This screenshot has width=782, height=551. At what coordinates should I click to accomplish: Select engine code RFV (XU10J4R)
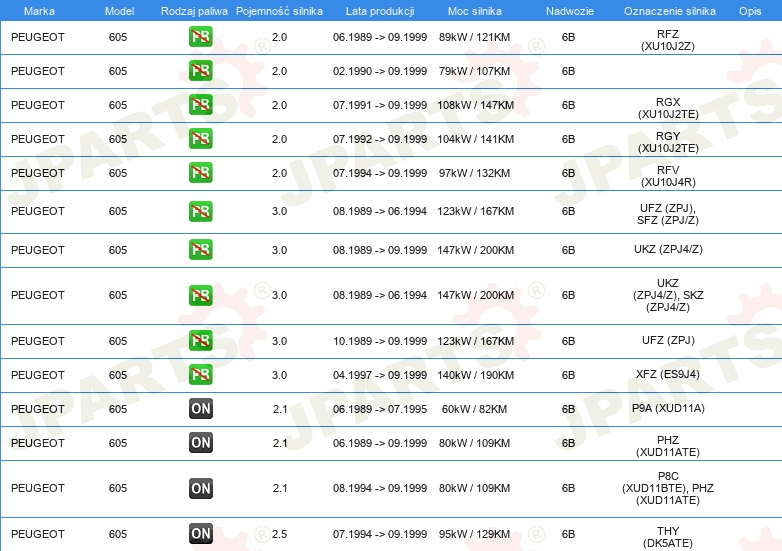tap(668, 176)
